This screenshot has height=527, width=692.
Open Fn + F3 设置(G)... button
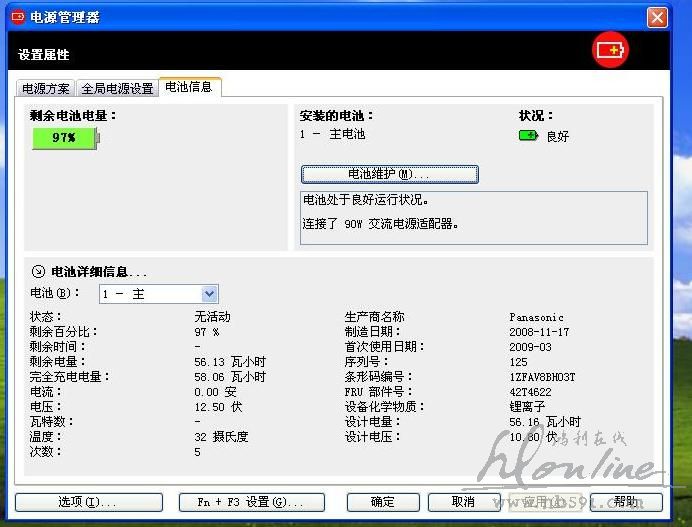pyautogui.click(x=252, y=502)
